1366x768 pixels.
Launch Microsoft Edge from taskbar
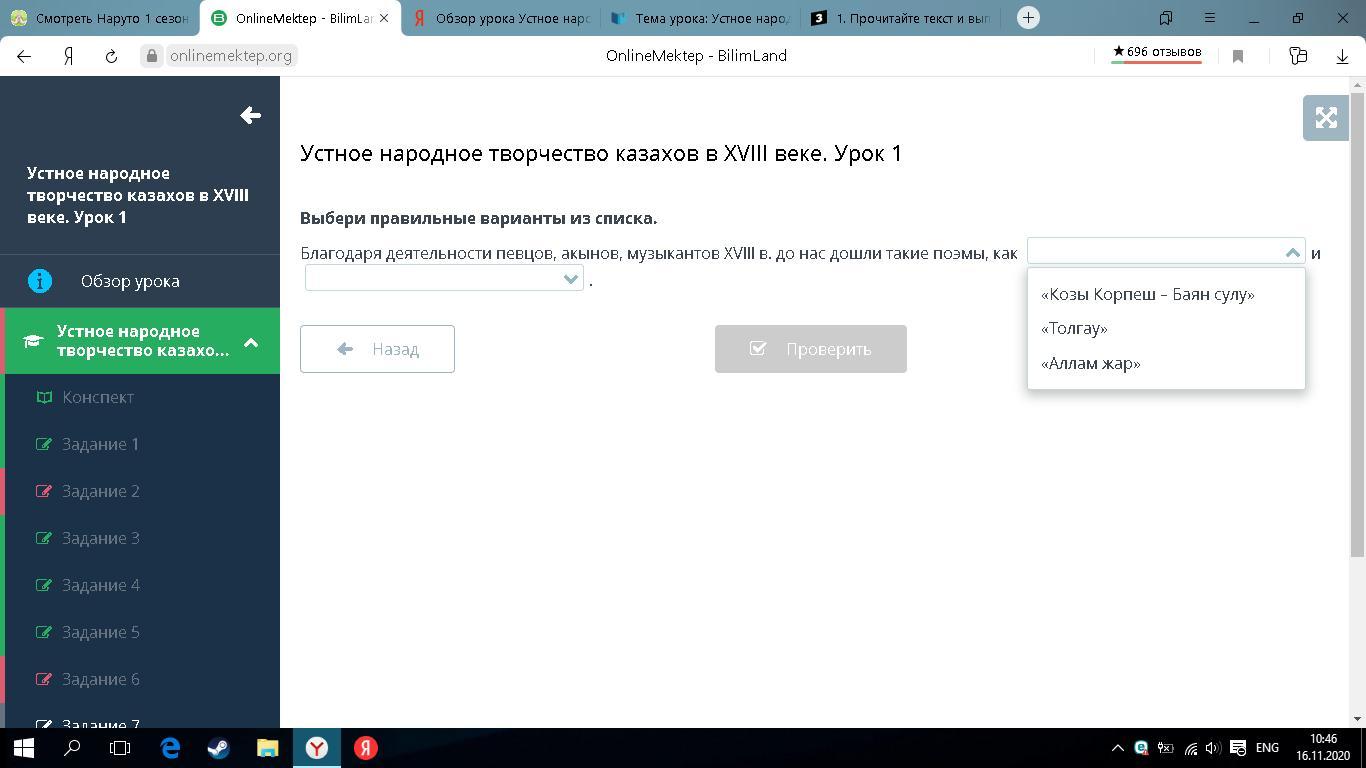pos(170,748)
